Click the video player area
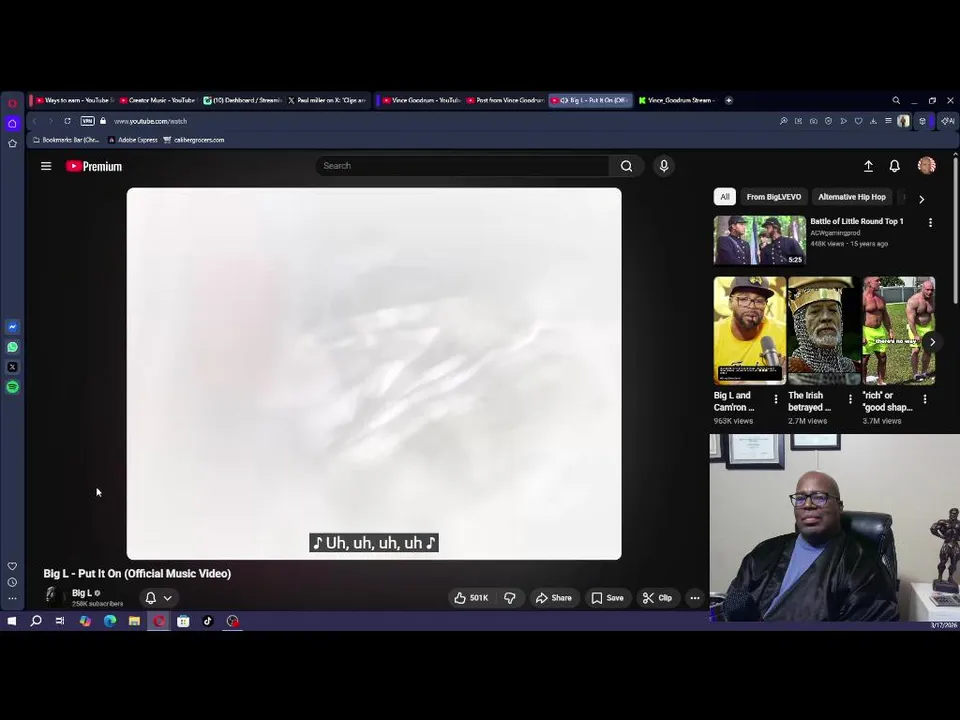Screen dimensions: 960x720 coord(373,373)
